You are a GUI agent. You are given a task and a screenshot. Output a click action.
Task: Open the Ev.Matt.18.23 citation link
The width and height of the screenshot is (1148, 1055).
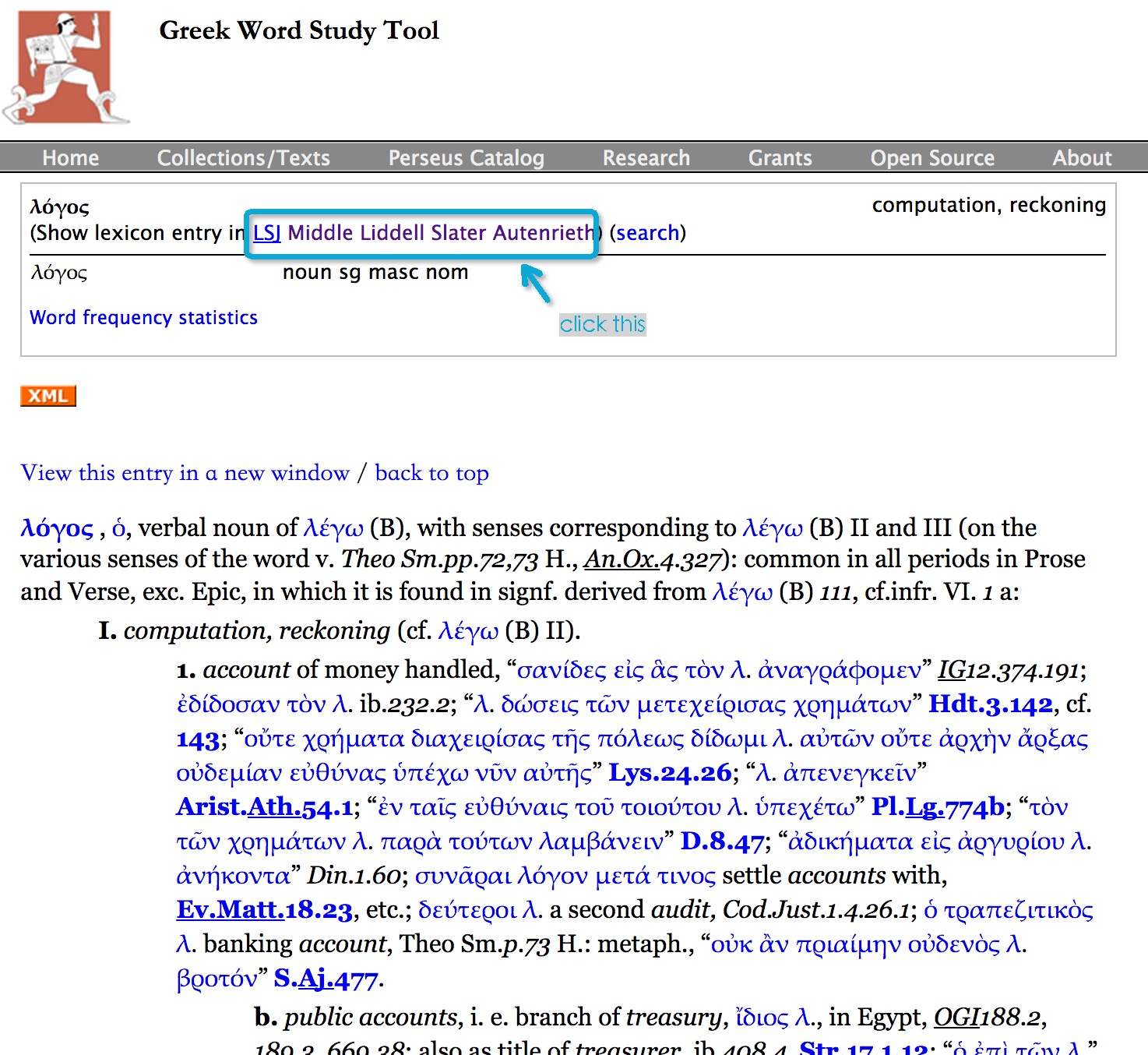tap(264, 910)
